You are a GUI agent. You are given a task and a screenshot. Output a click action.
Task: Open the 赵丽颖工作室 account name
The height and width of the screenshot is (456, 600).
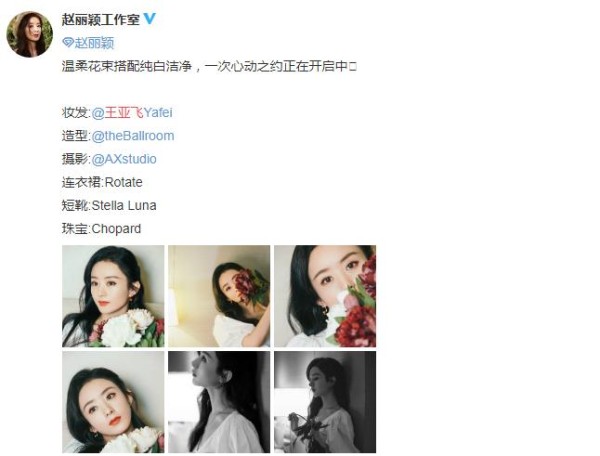[101, 19]
